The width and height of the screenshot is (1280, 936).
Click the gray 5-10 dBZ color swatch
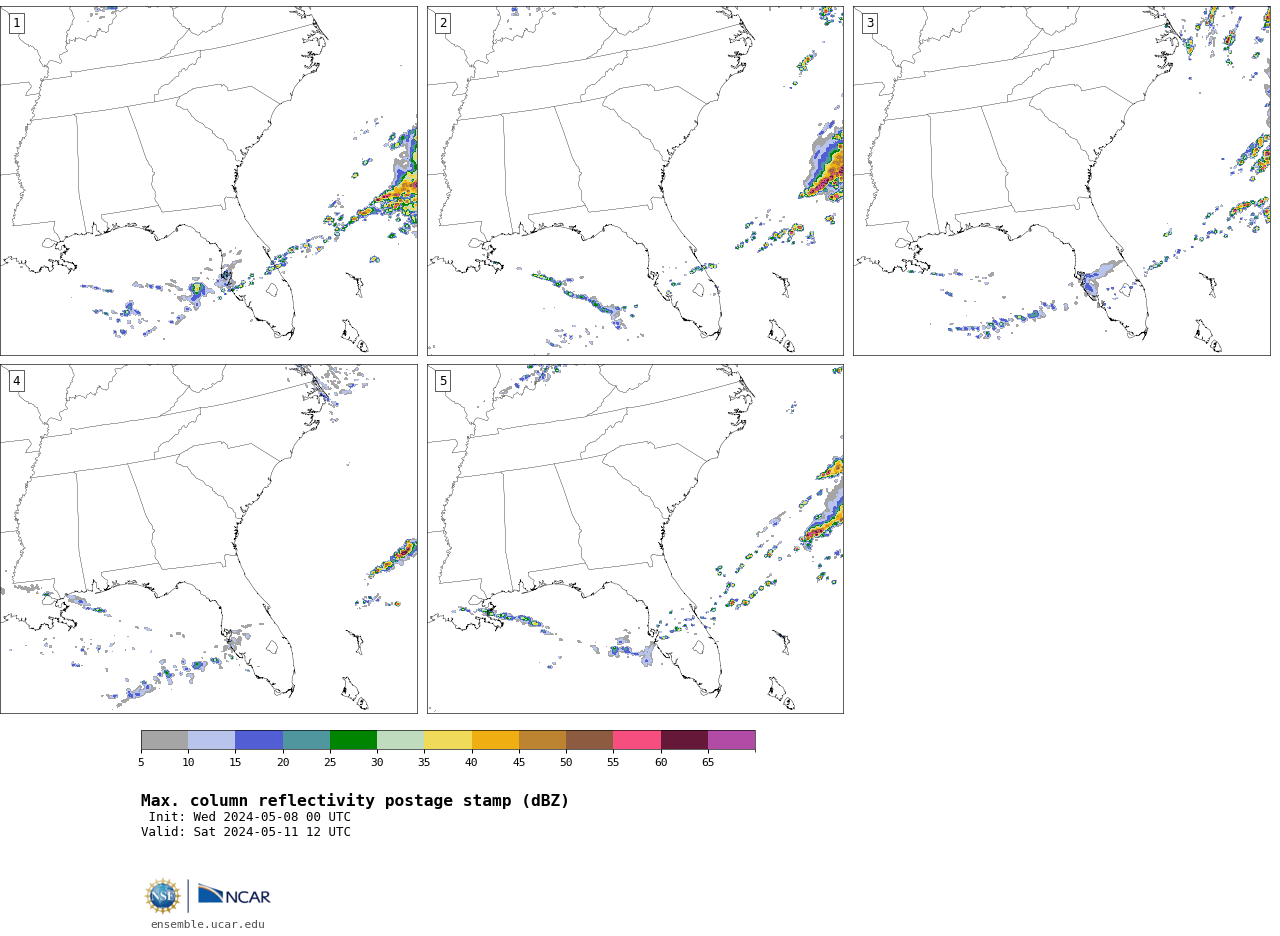coord(164,740)
